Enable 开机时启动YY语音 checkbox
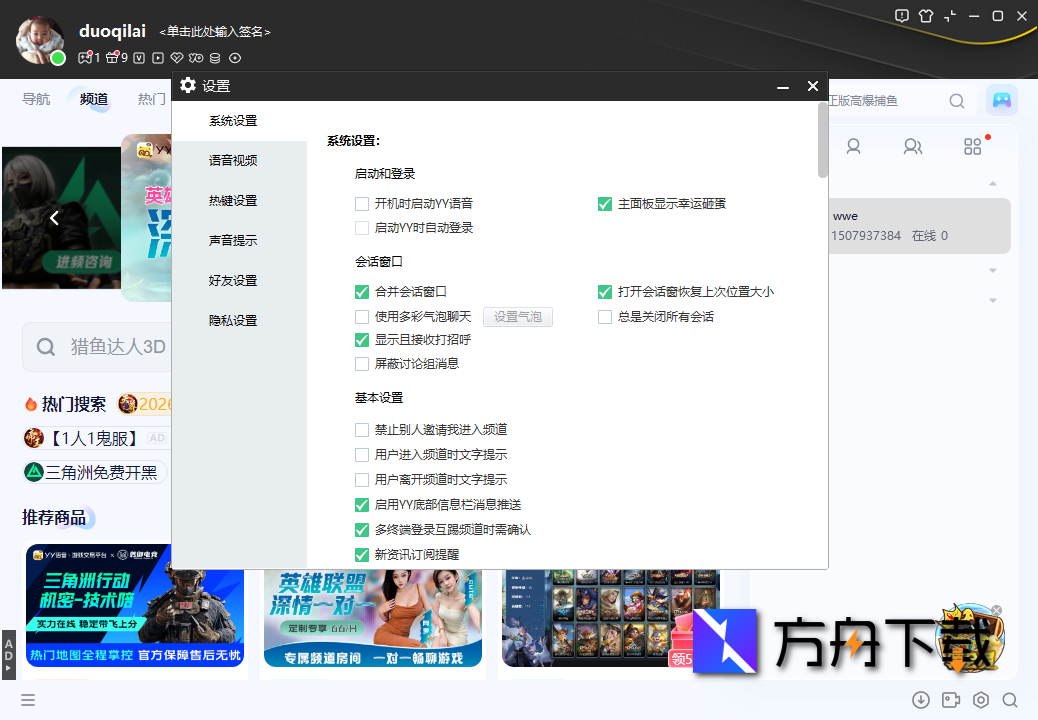Screen dimensions: 1038x720 click(361, 203)
